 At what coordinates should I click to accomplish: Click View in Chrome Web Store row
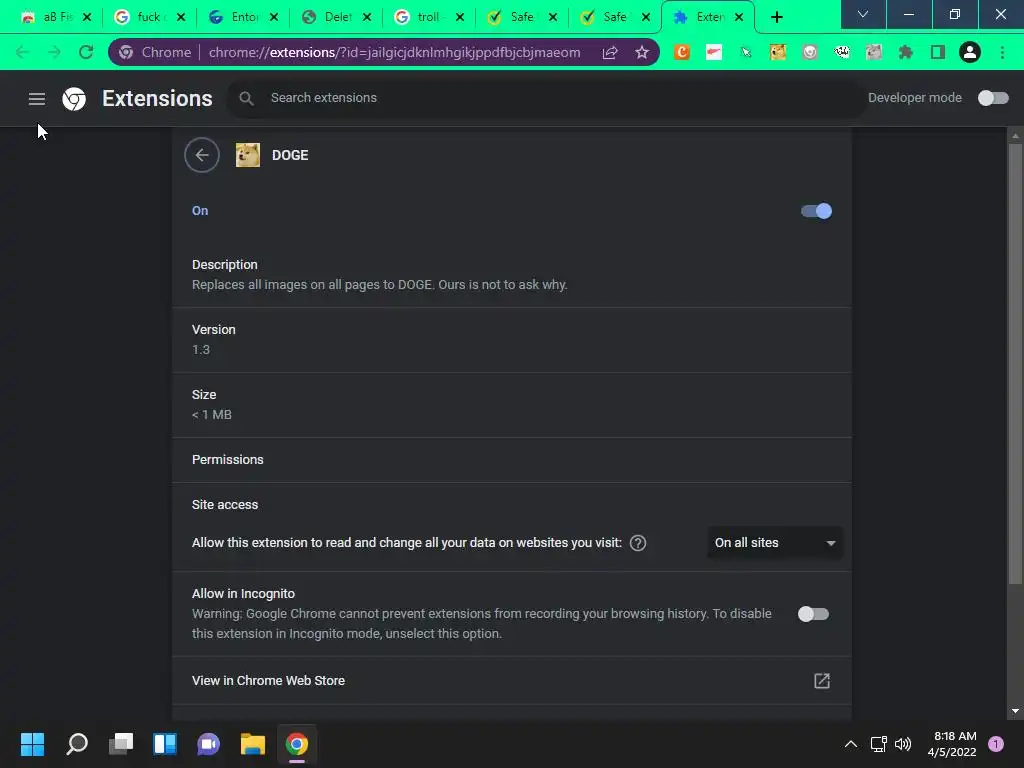tap(512, 680)
